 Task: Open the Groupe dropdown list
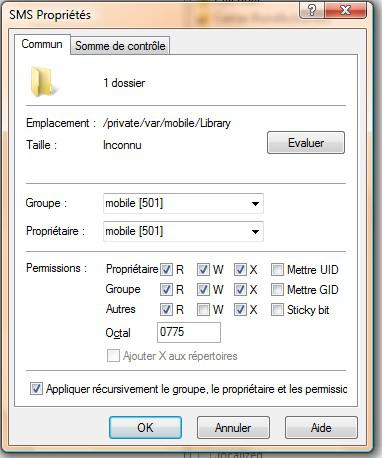[183, 203]
